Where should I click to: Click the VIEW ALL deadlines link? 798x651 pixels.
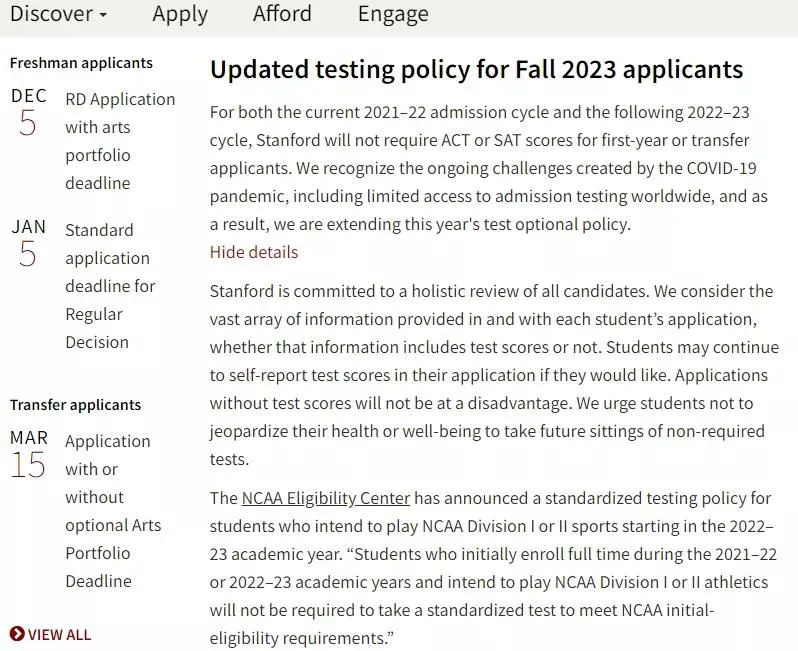pyautogui.click(x=59, y=634)
